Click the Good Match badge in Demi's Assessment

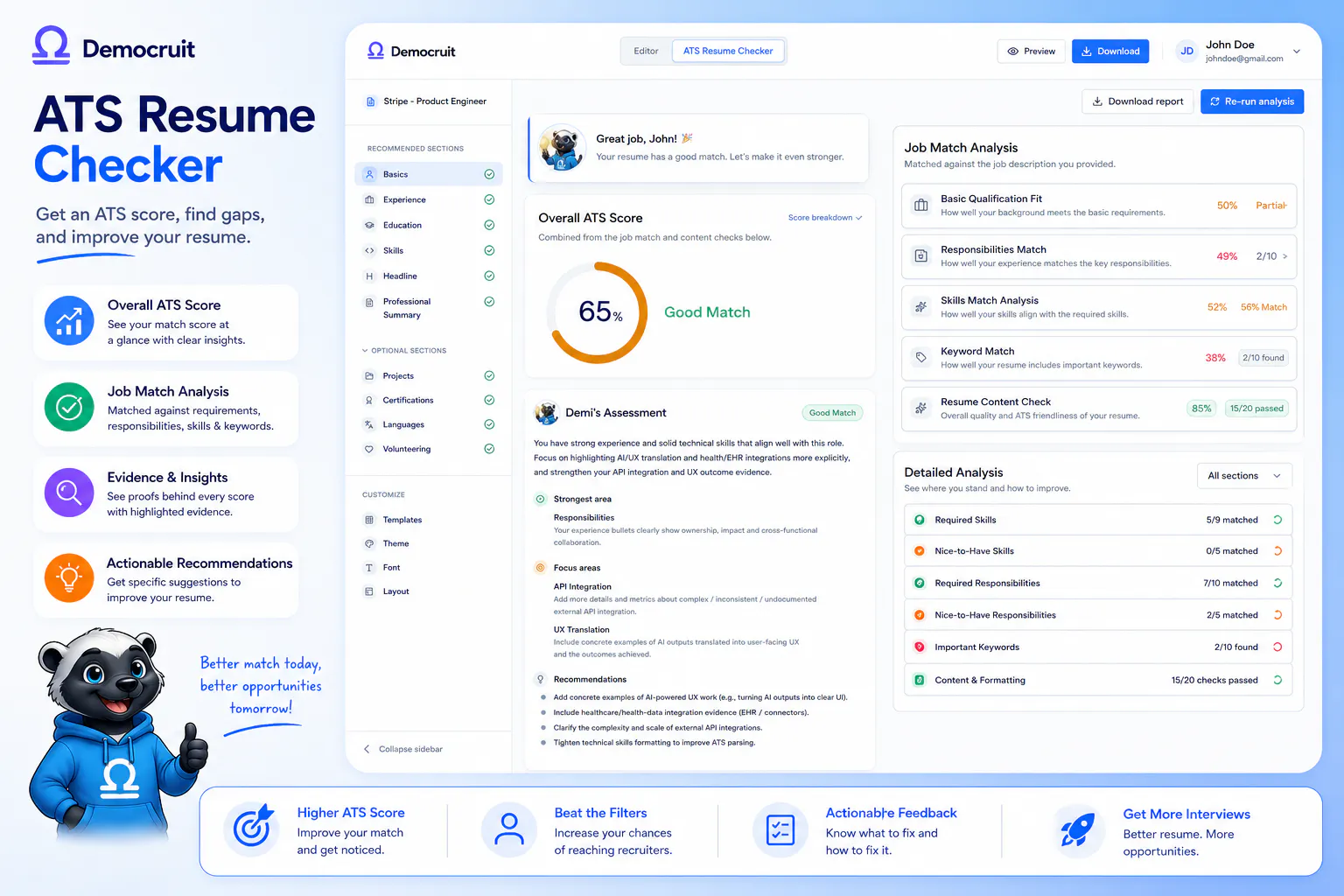(x=832, y=413)
